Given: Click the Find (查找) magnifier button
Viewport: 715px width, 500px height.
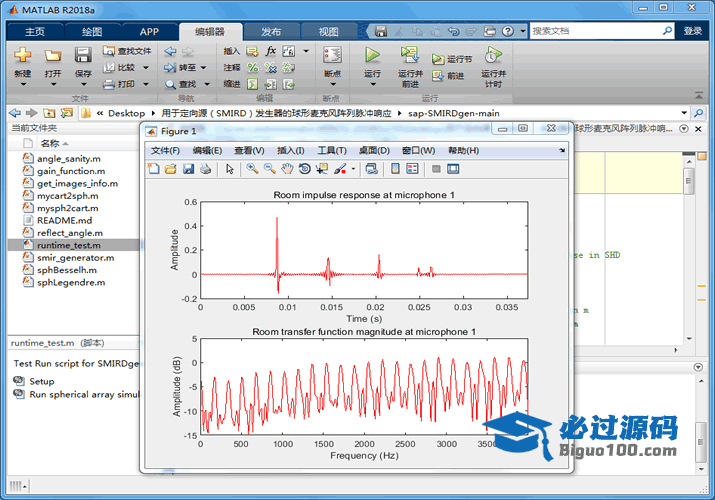Looking at the screenshot, I should pyautogui.click(x=180, y=84).
